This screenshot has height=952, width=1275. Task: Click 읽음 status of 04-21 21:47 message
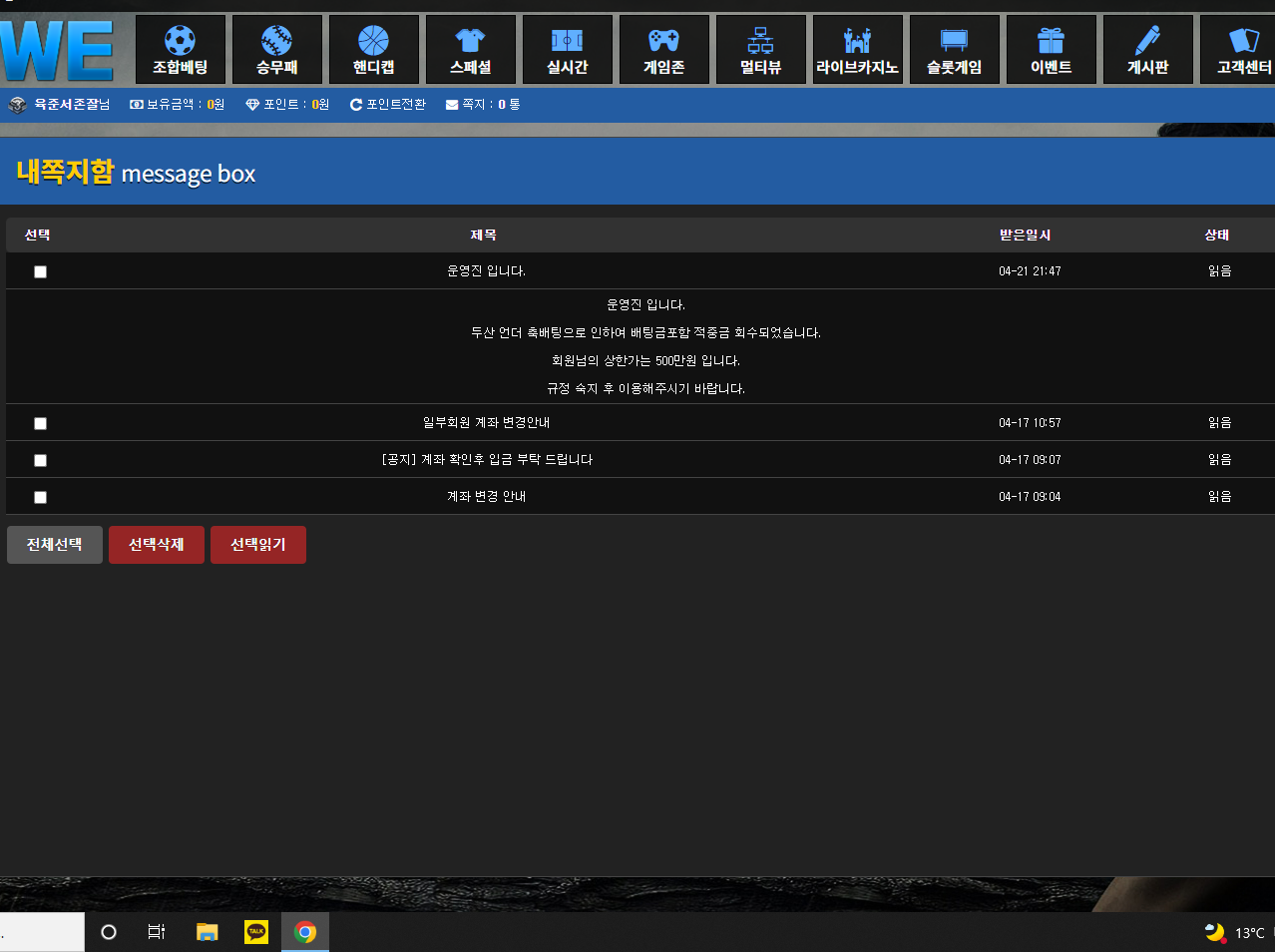point(1220,271)
